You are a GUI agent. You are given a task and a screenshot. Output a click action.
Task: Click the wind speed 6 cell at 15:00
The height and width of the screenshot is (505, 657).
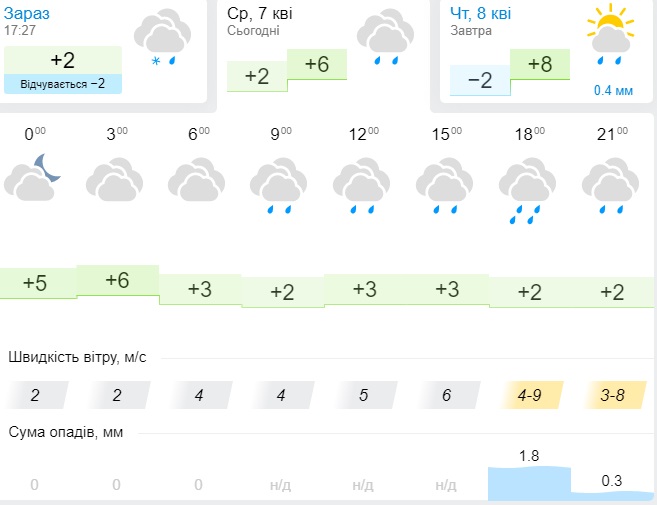tap(445, 395)
